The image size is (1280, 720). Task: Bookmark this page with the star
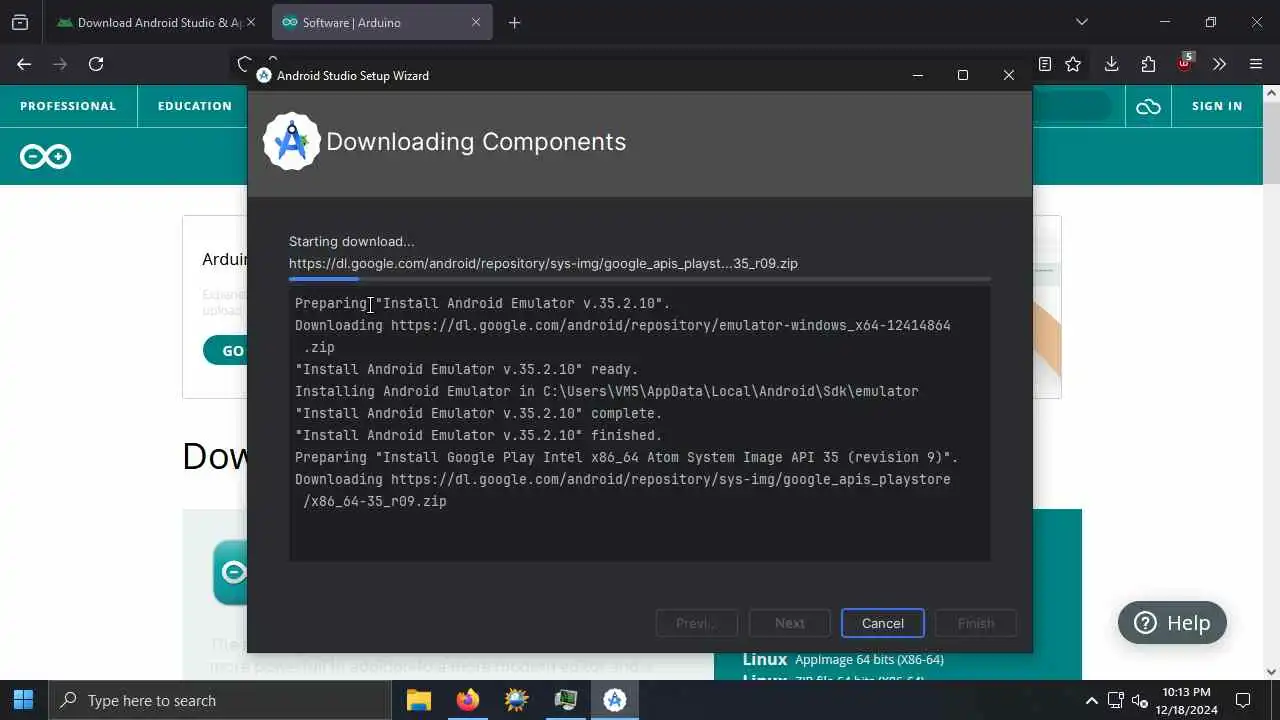click(1073, 64)
